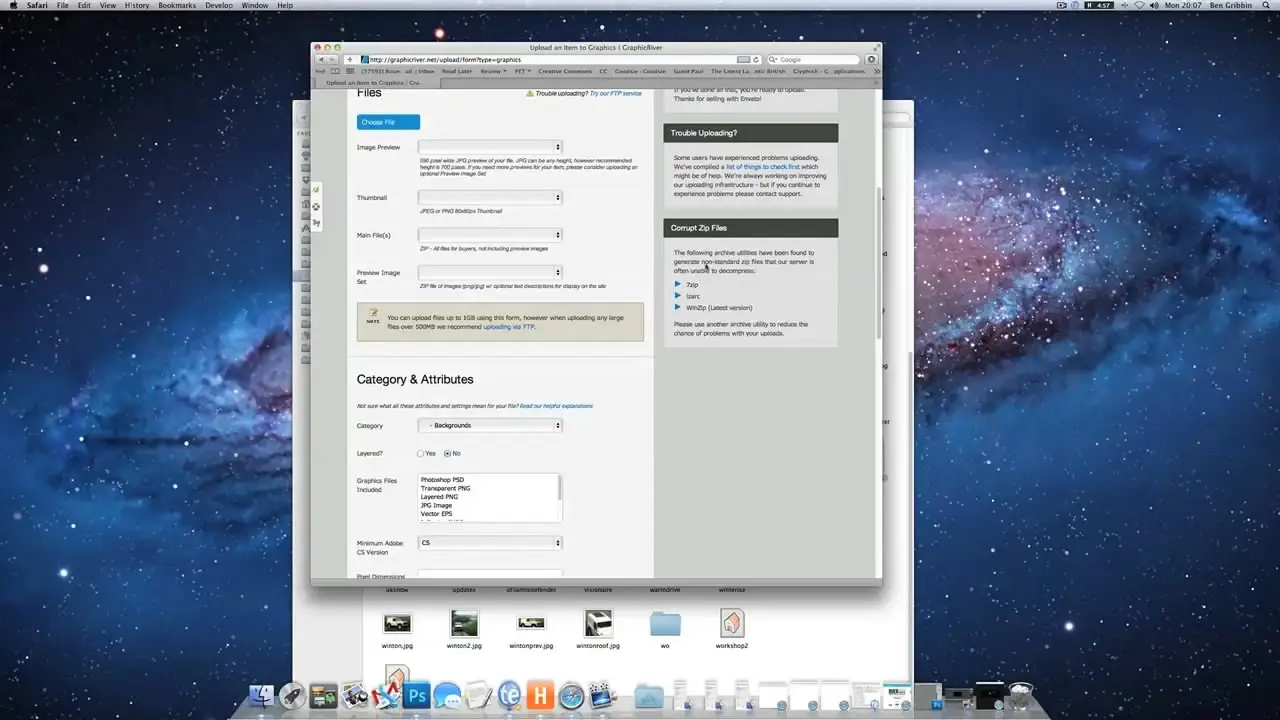This screenshot has height=720, width=1280.
Task: Open the orange H app in Dock
Action: 540,696
